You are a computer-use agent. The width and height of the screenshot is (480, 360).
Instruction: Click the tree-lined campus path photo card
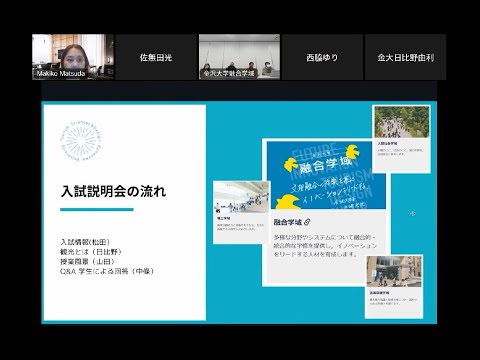tap(402, 139)
